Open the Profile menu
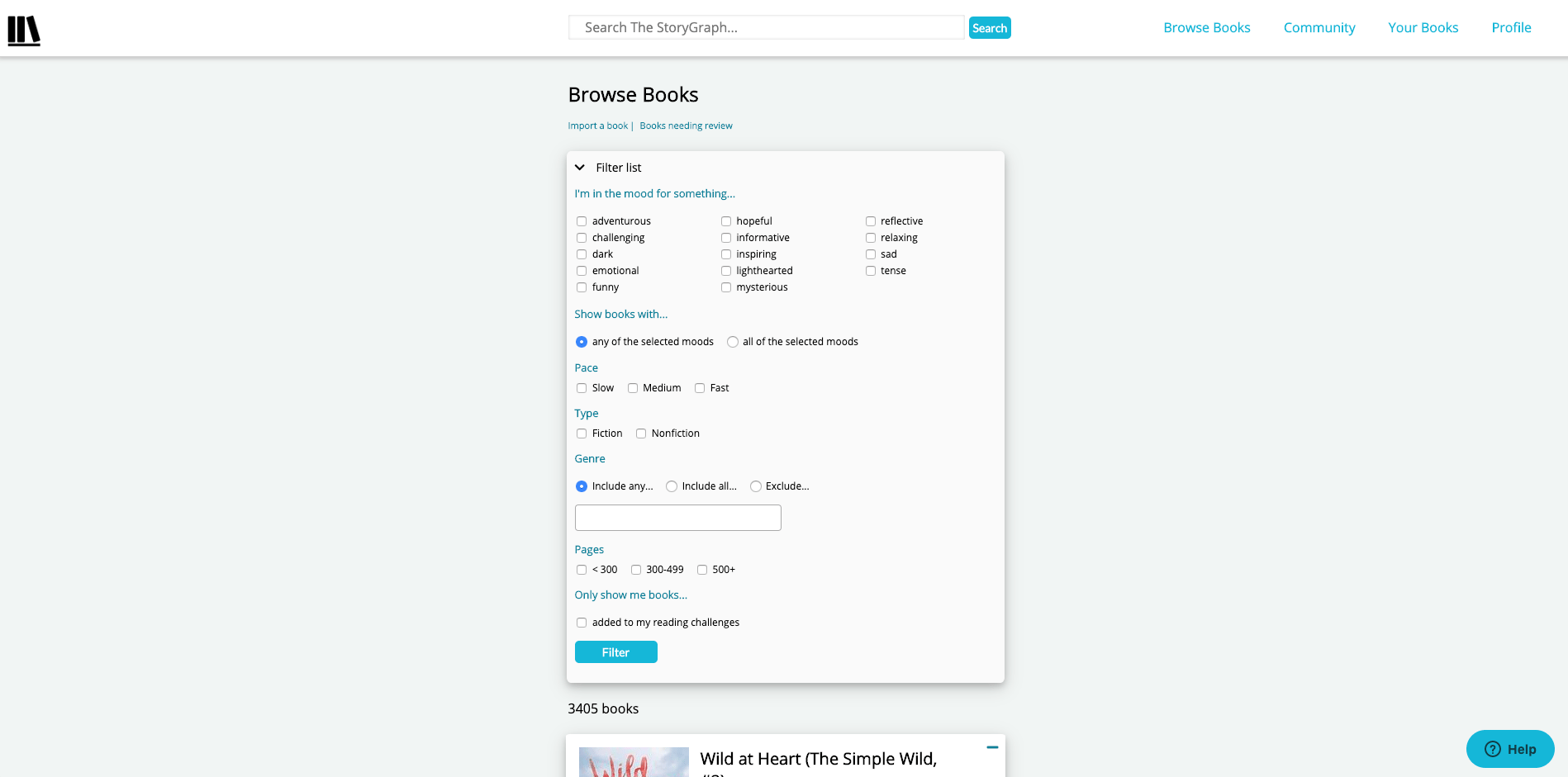Viewport: 1568px width, 777px height. [x=1512, y=27]
